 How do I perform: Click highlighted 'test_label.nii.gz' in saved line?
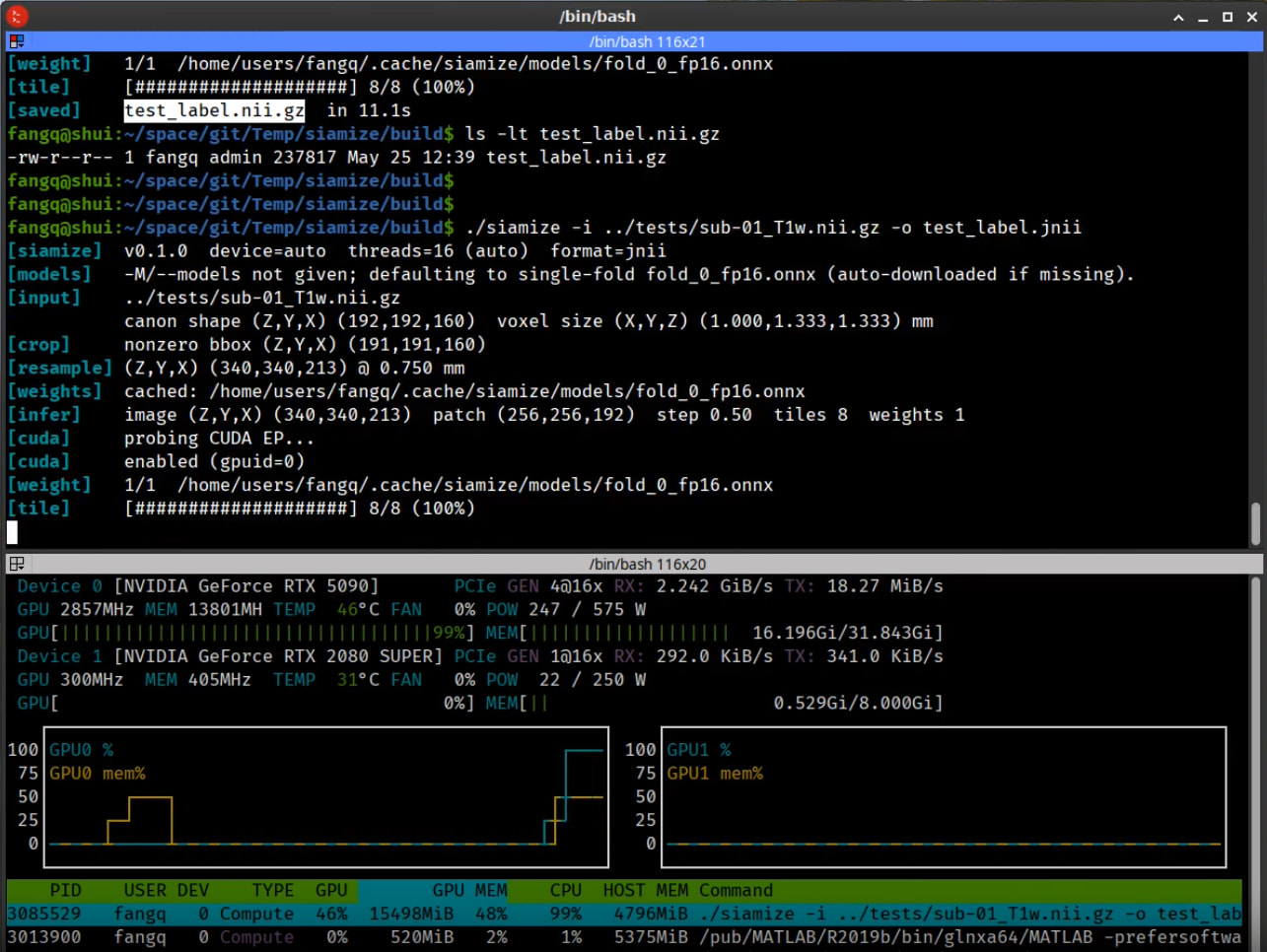[x=214, y=110]
